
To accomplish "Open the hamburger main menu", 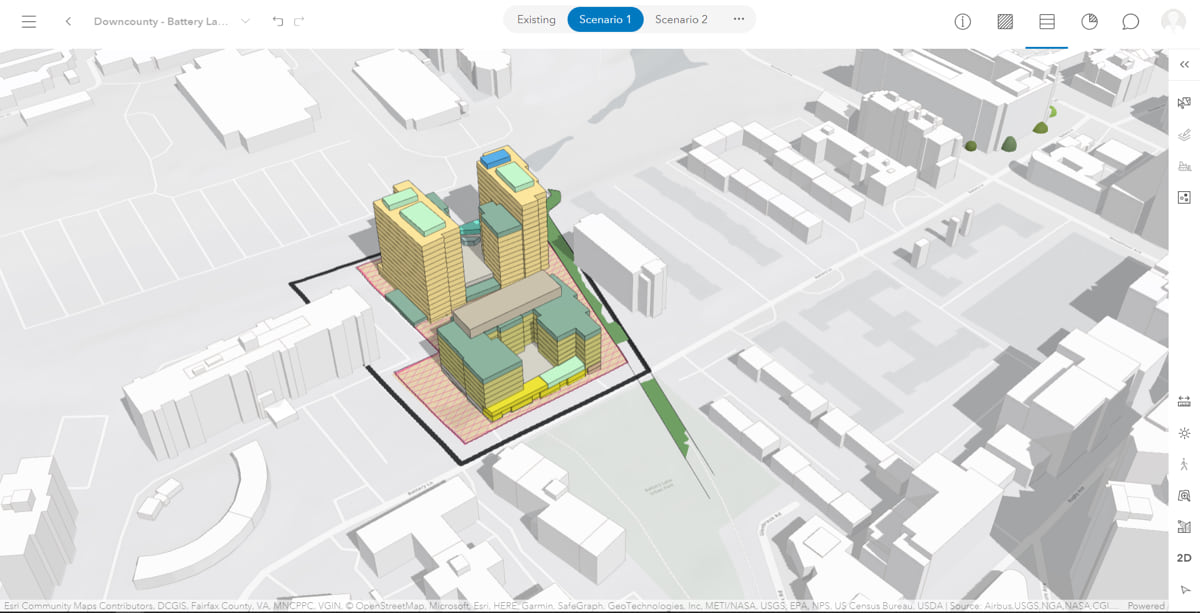I will point(29,21).
